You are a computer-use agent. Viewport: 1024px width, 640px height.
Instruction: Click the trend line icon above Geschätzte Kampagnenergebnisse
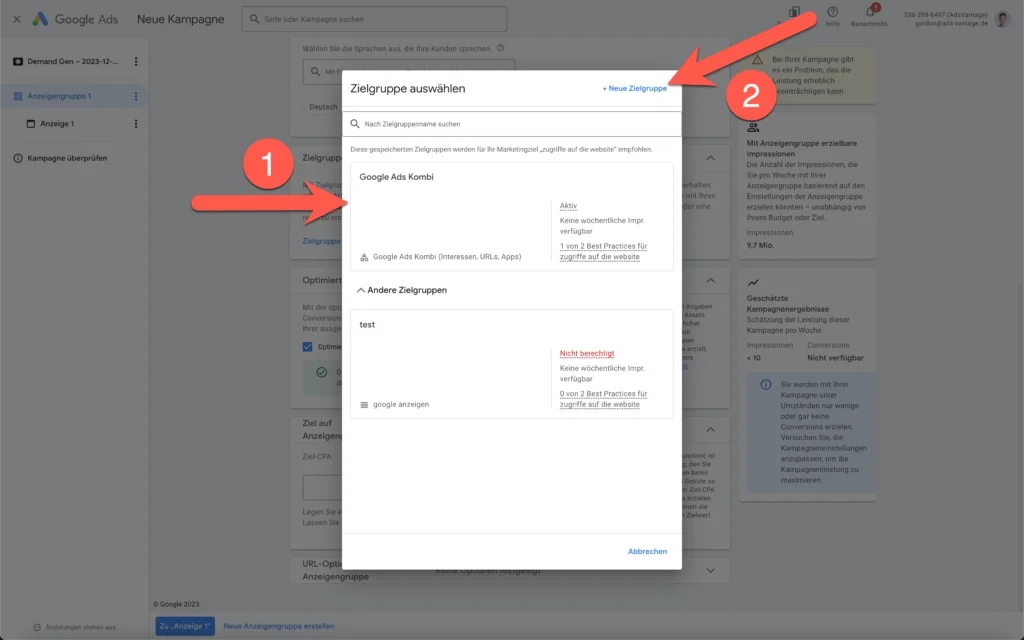tap(753, 283)
